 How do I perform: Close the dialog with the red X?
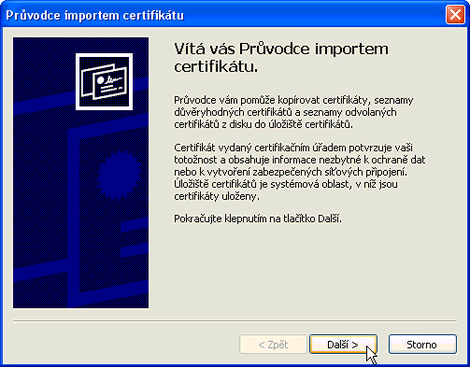(x=455, y=15)
